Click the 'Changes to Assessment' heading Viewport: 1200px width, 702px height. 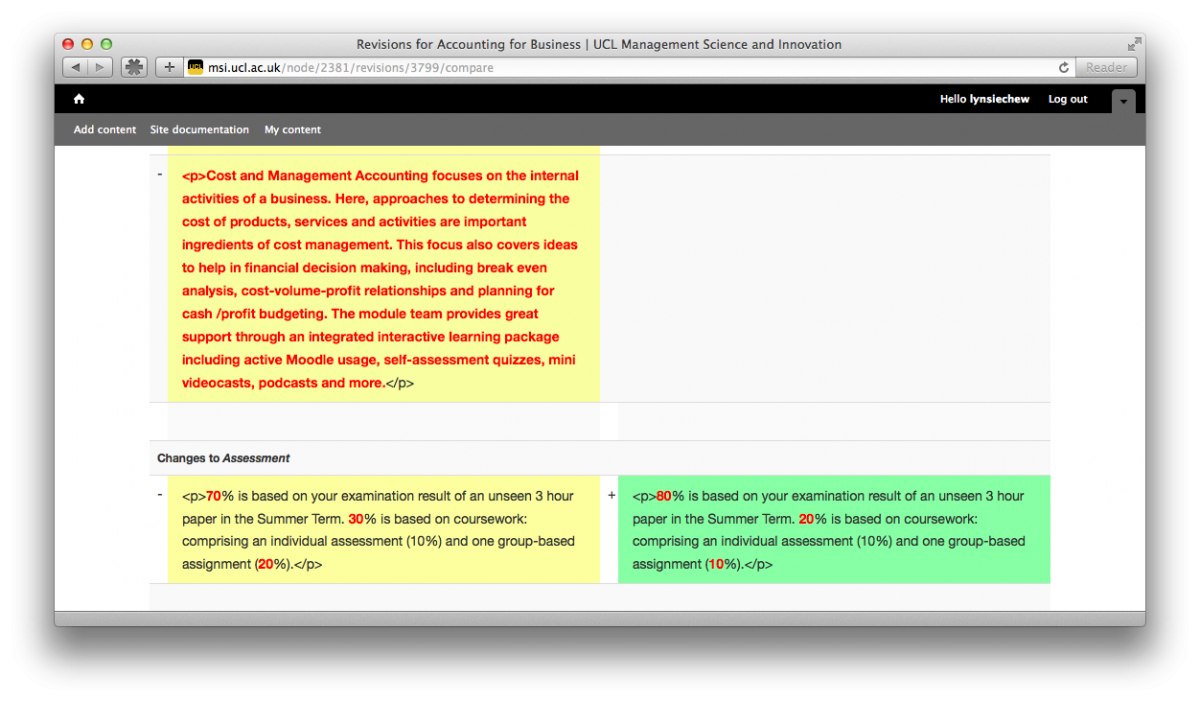pyautogui.click(x=223, y=458)
